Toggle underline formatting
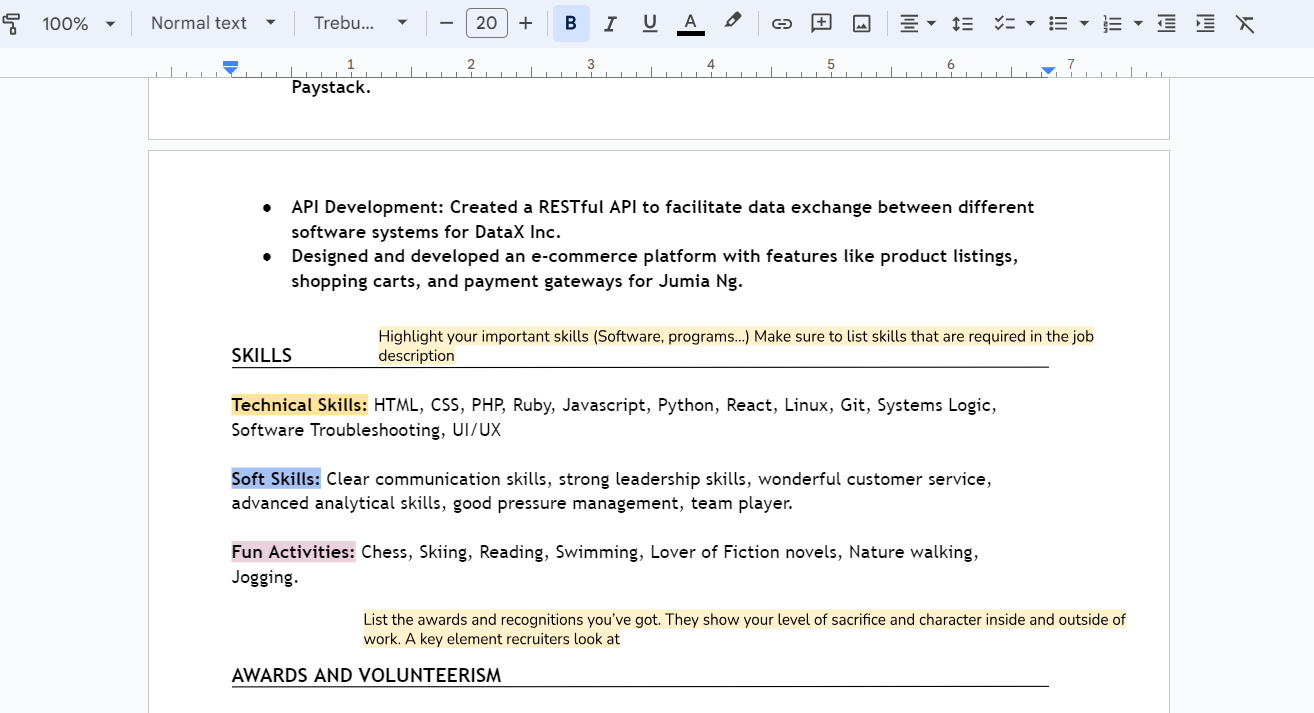The image size is (1314, 713). pyautogui.click(x=650, y=23)
